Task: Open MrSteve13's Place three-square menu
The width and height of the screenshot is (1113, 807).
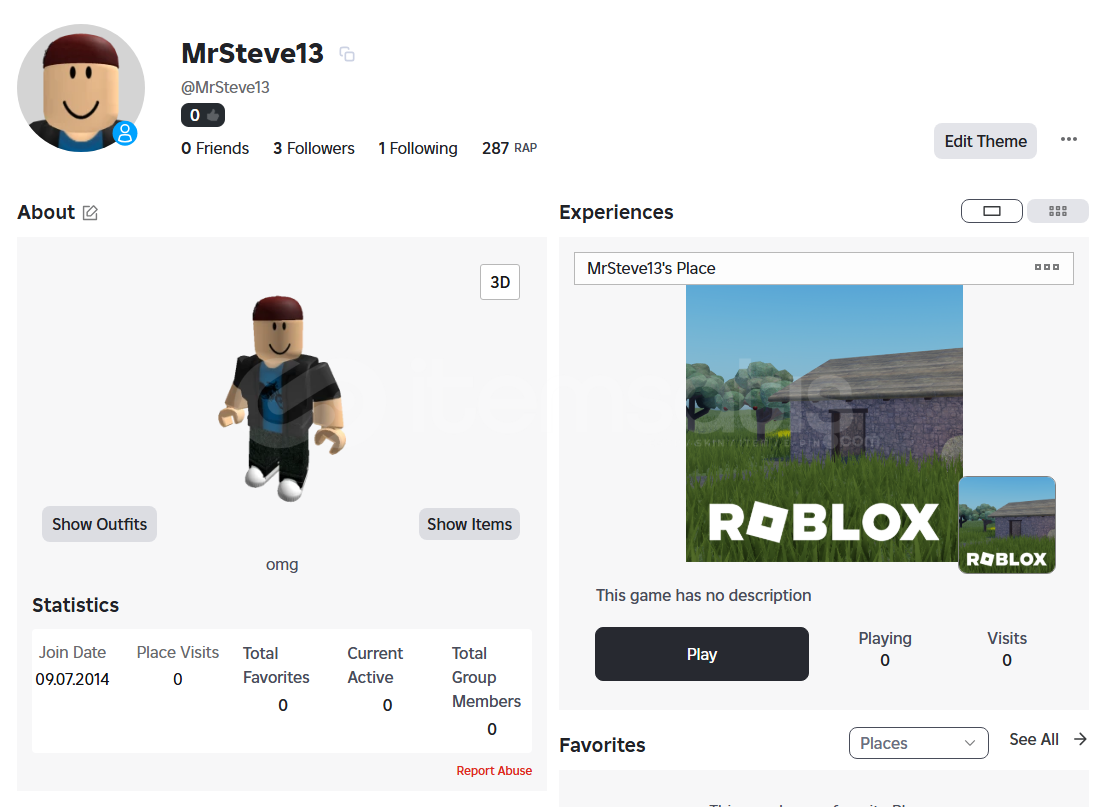Action: pos(1046,268)
